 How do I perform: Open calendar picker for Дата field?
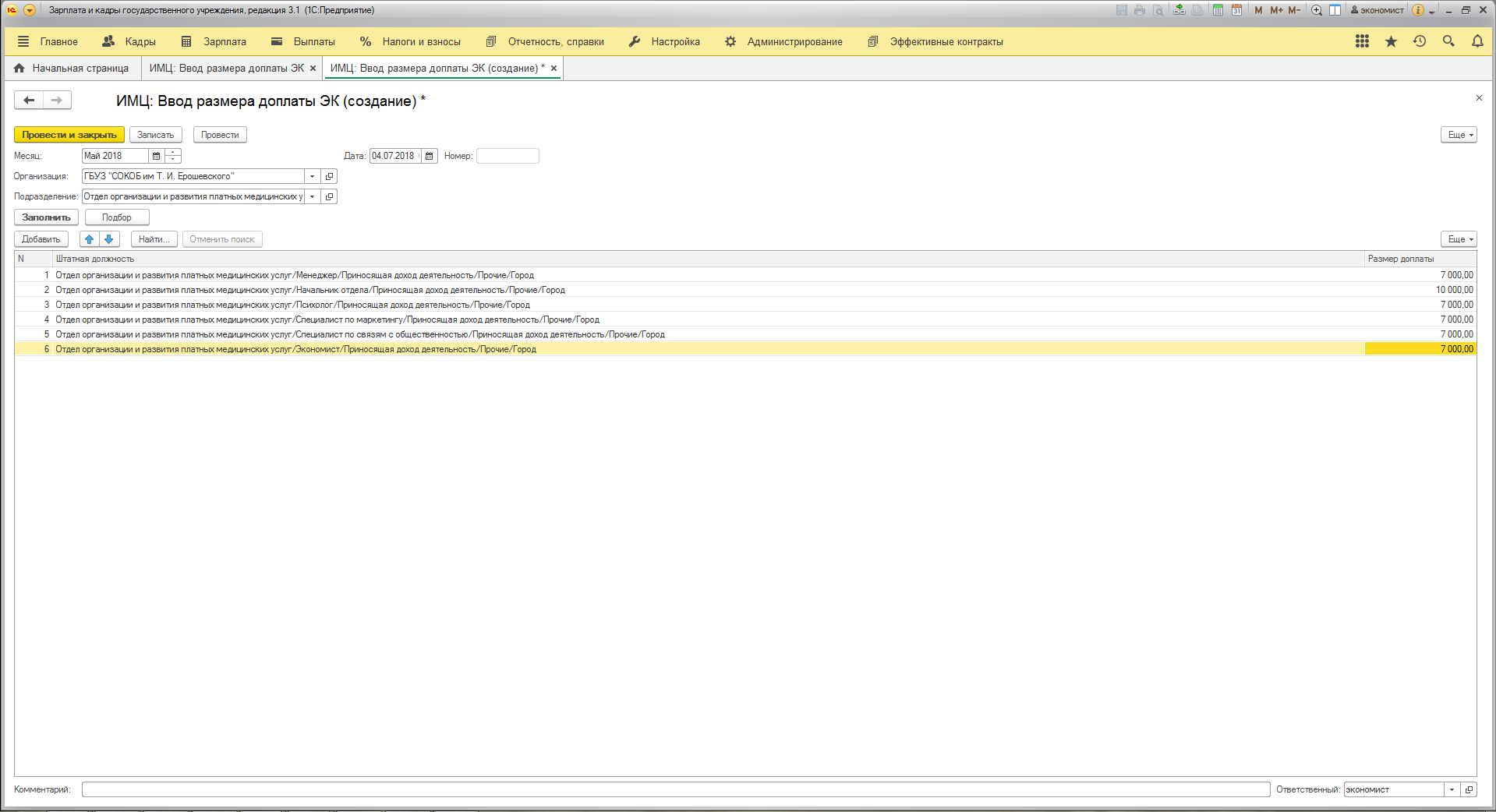click(430, 156)
